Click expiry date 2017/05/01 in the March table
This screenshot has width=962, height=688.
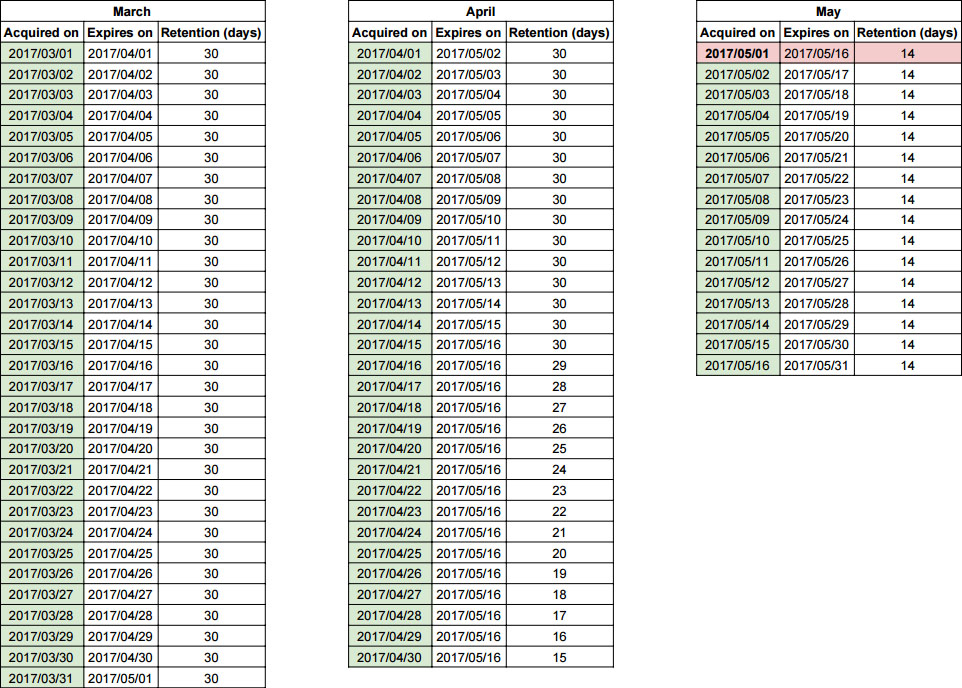[120, 678]
